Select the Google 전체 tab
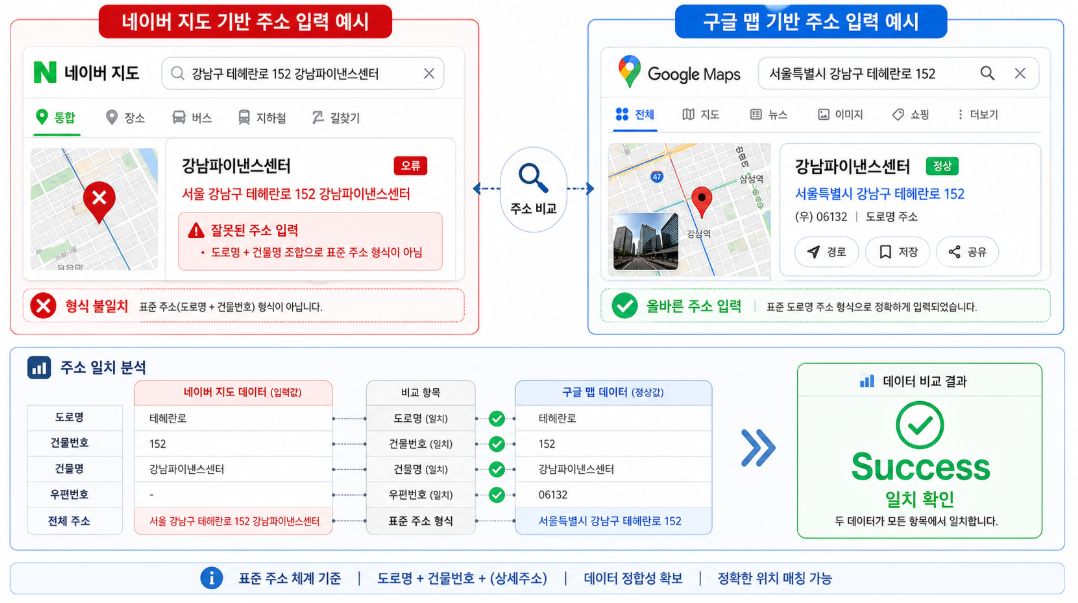The image size is (1078, 603). 635,114
